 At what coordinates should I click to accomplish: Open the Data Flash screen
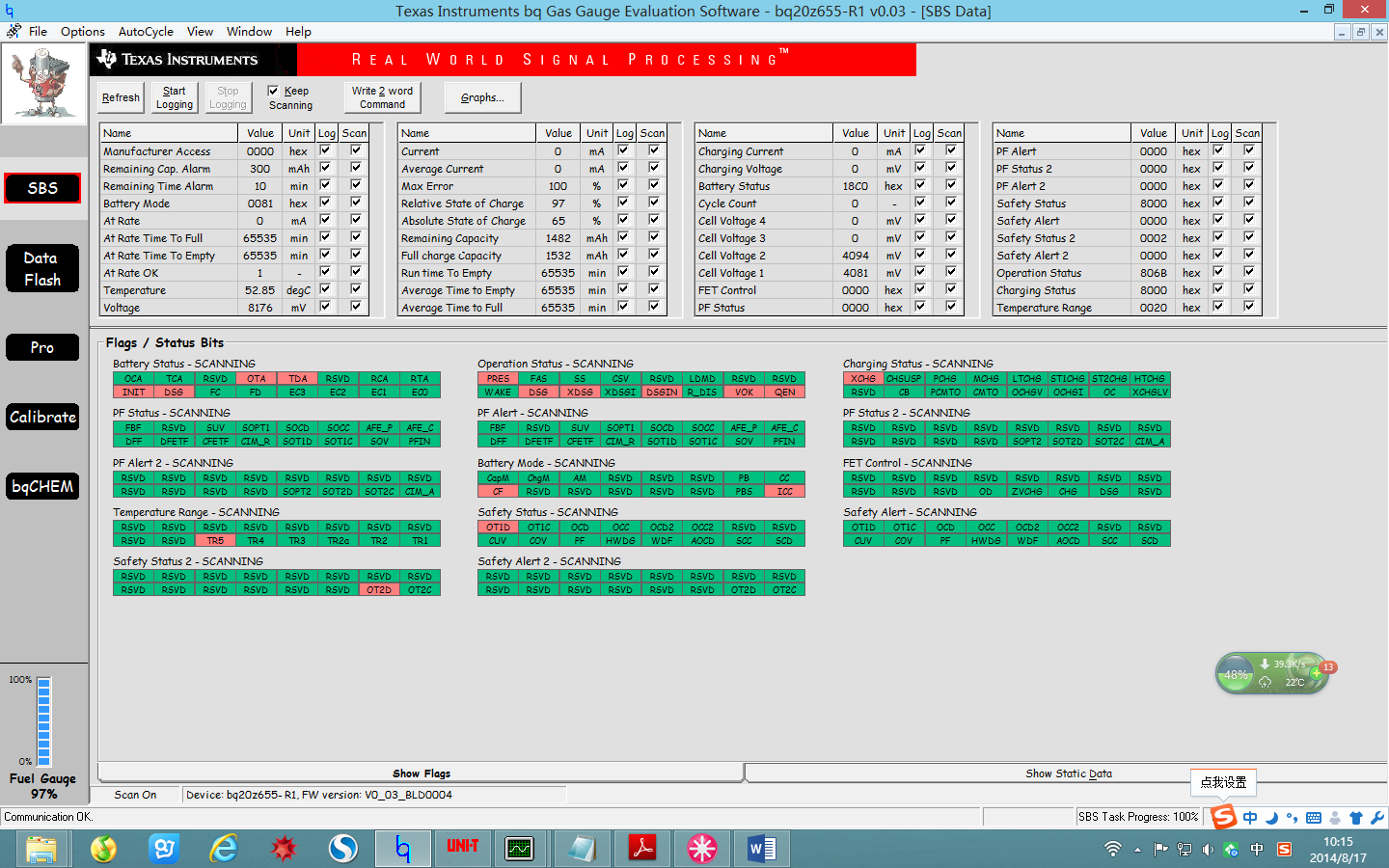(42, 269)
